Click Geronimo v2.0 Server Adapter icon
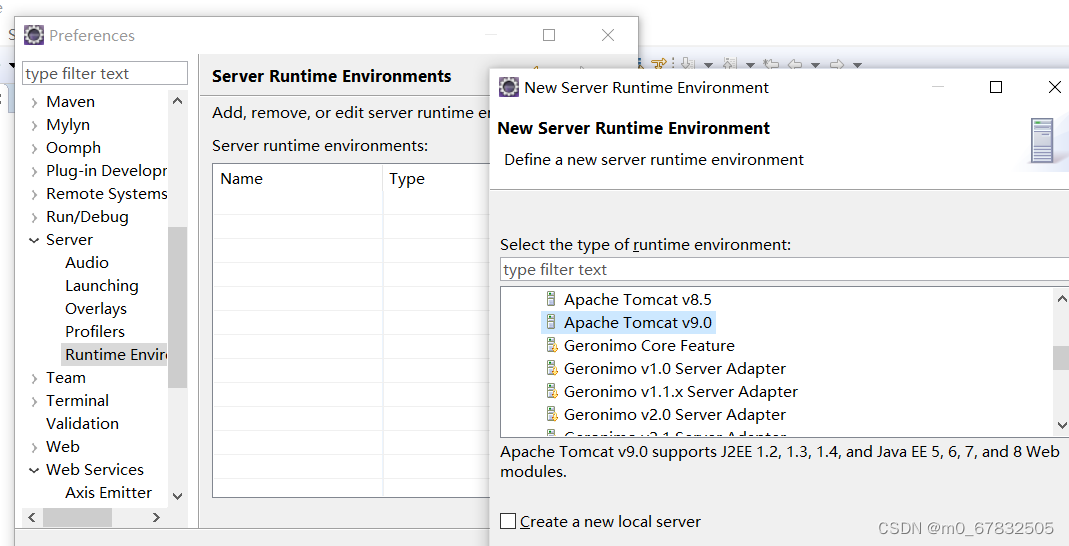 coord(552,414)
